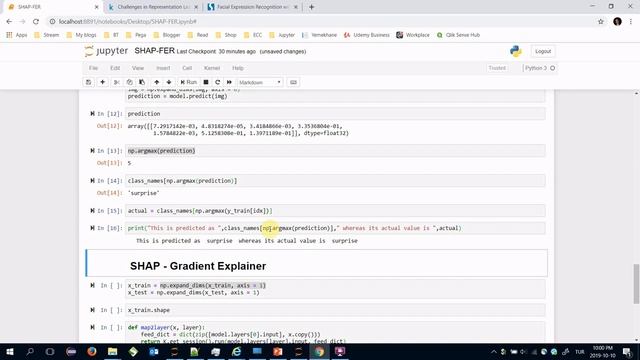Open the command palette keyboard icon
The width and height of the screenshot is (640, 360).
293,82
